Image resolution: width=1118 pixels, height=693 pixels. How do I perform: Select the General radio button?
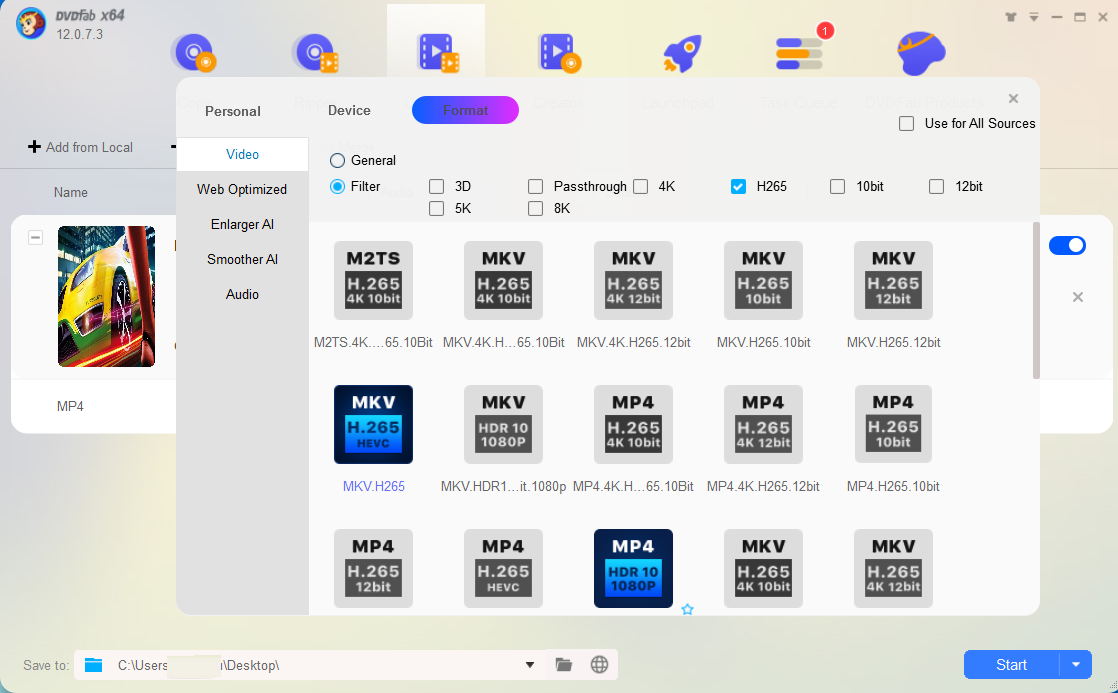pos(337,160)
